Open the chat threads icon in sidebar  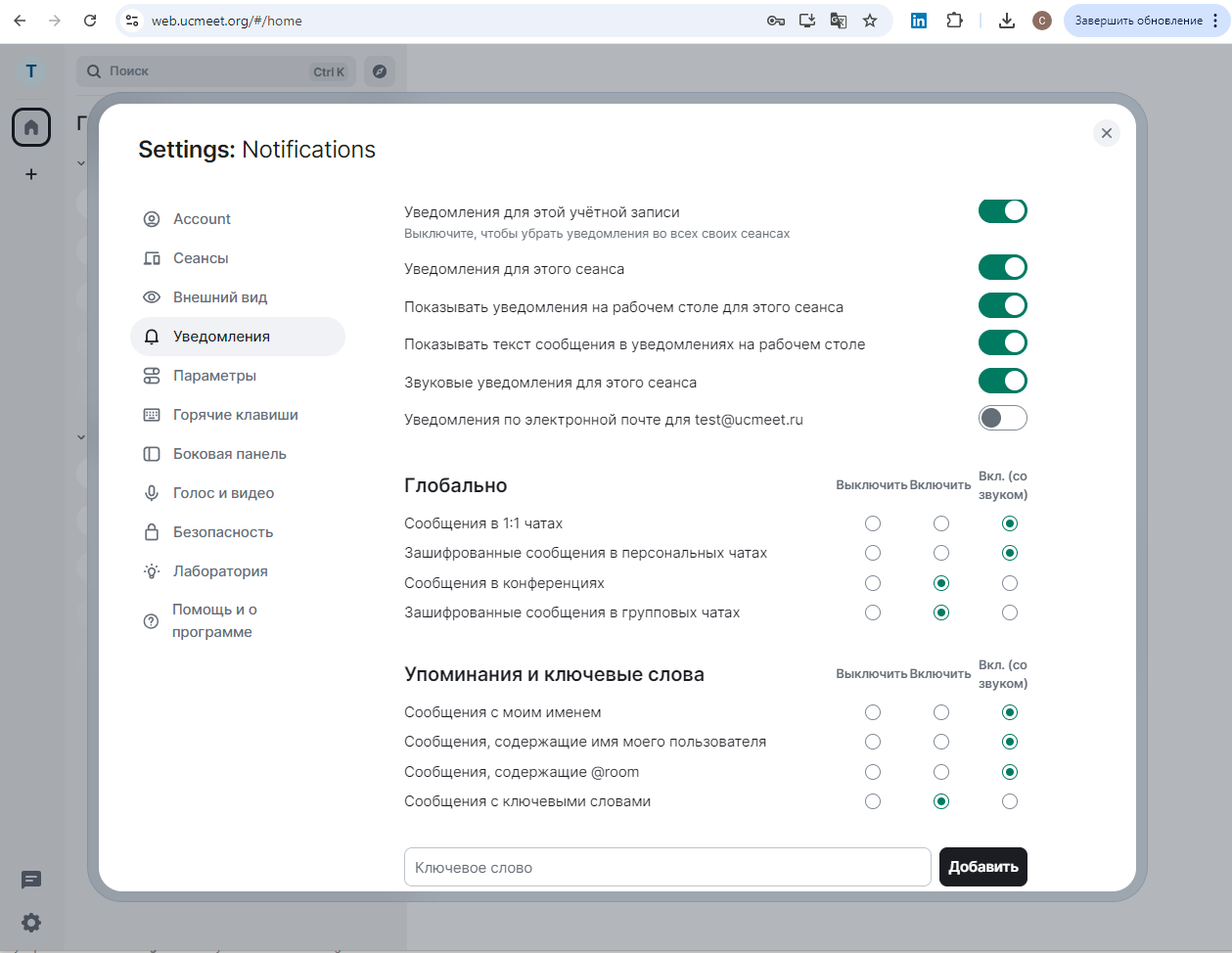[x=30, y=881]
